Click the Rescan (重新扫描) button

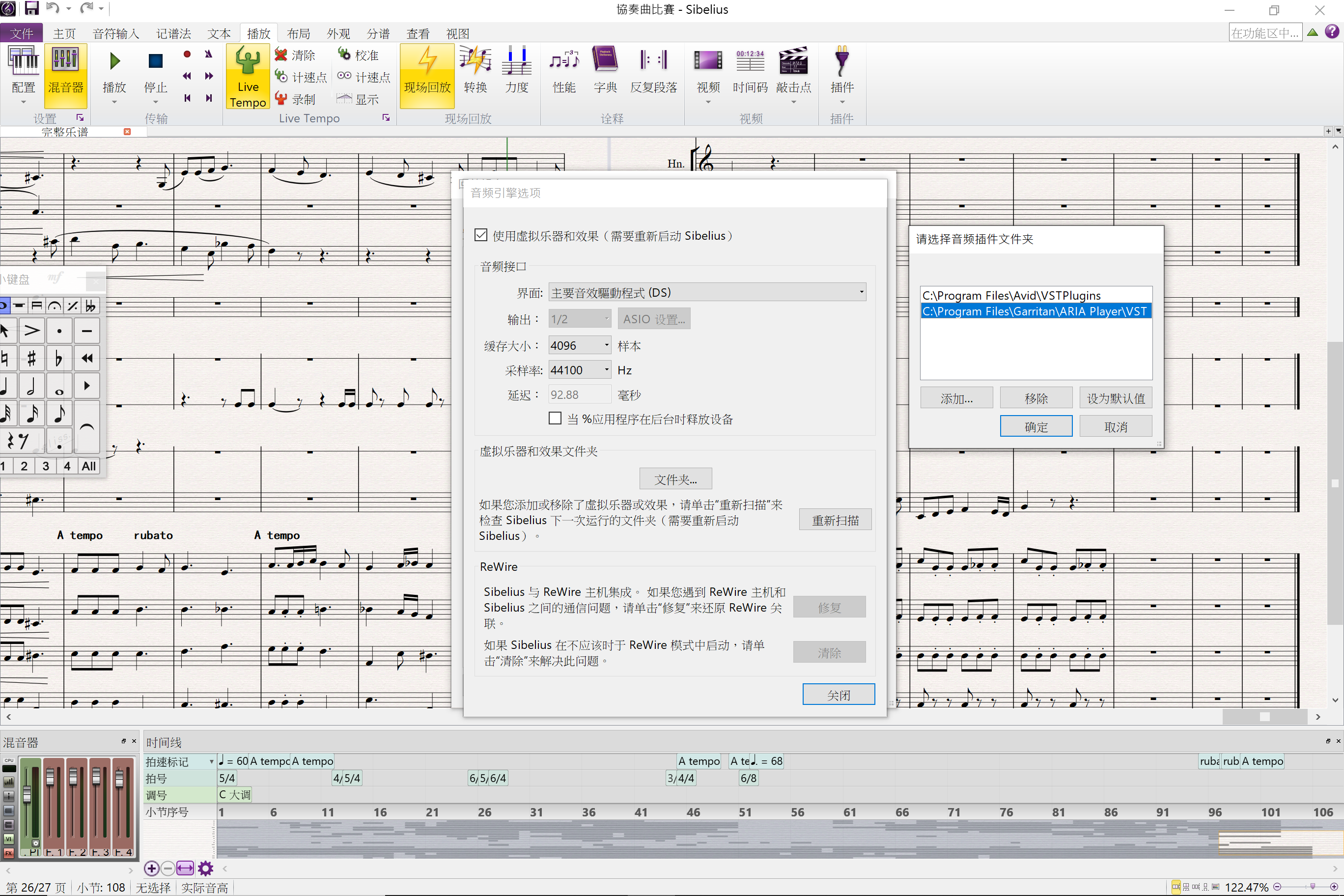click(x=835, y=520)
